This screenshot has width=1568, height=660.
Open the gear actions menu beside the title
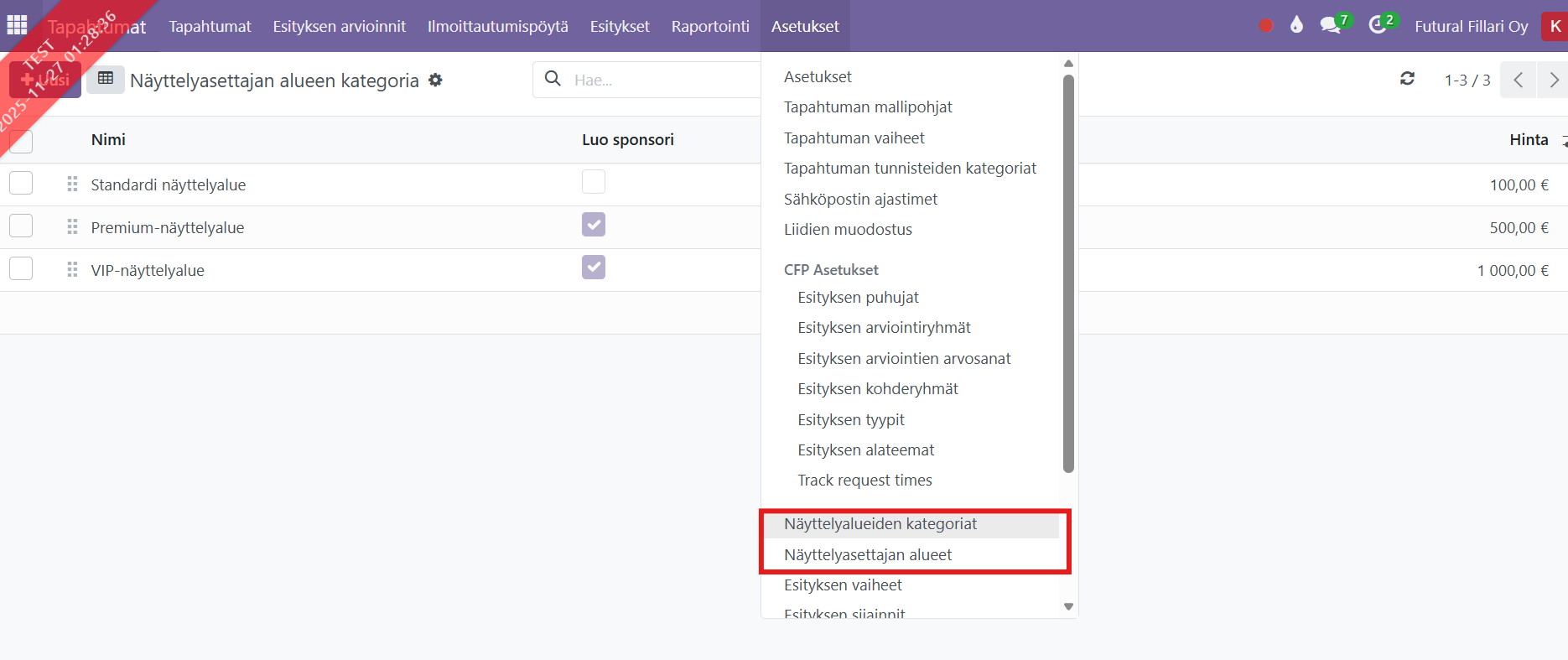coord(435,80)
